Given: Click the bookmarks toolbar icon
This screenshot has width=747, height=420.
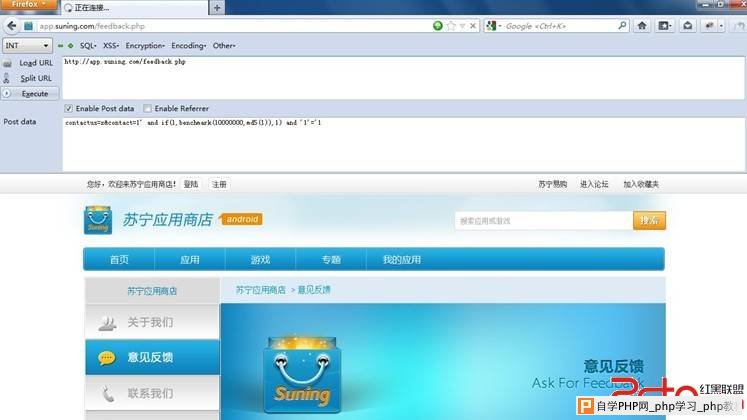Looking at the screenshot, I should (x=665, y=26).
